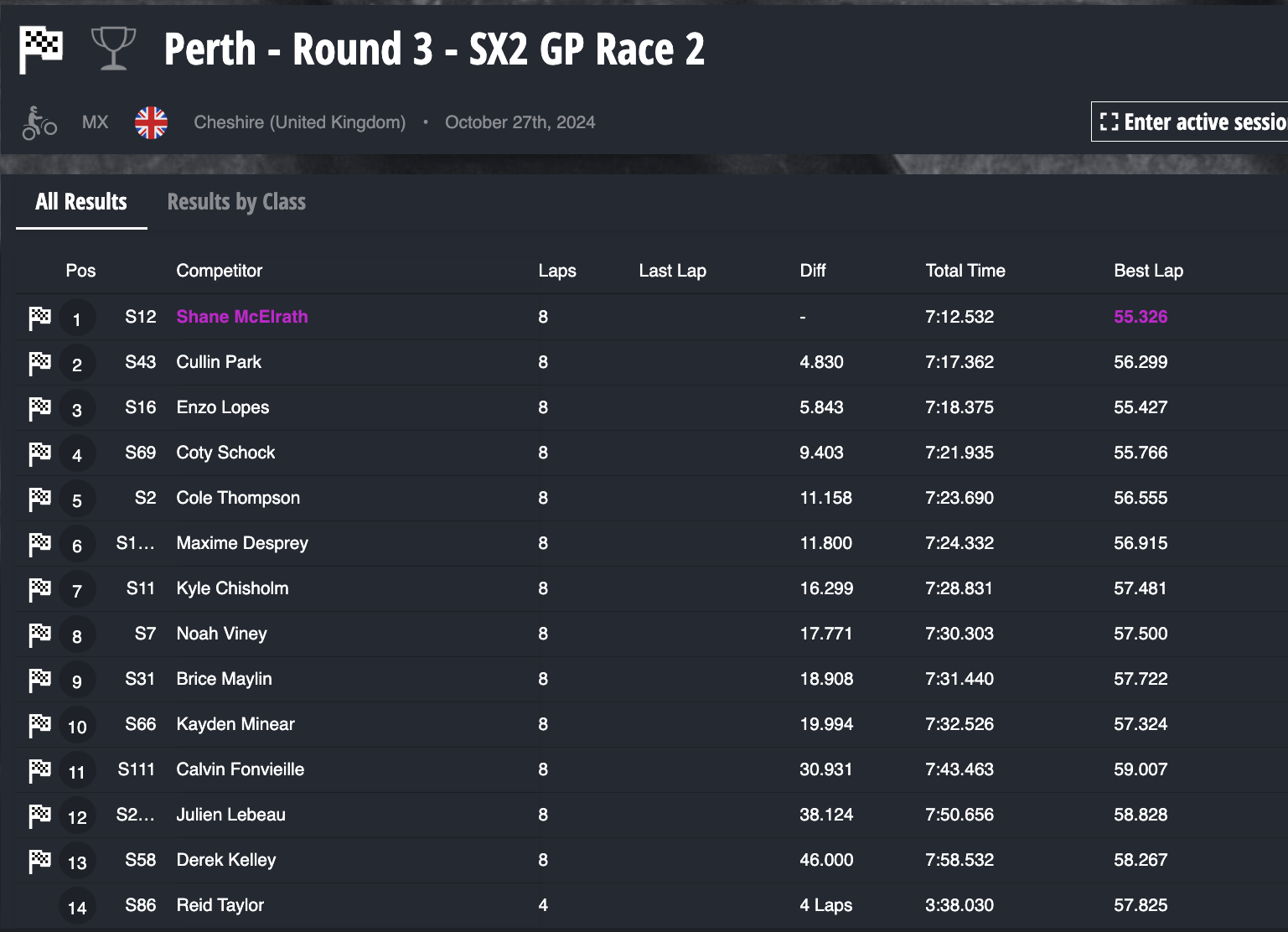This screenshot has width=1288, height=932.
Task: Click best lap value 57.324
Action: [1141, 724]
